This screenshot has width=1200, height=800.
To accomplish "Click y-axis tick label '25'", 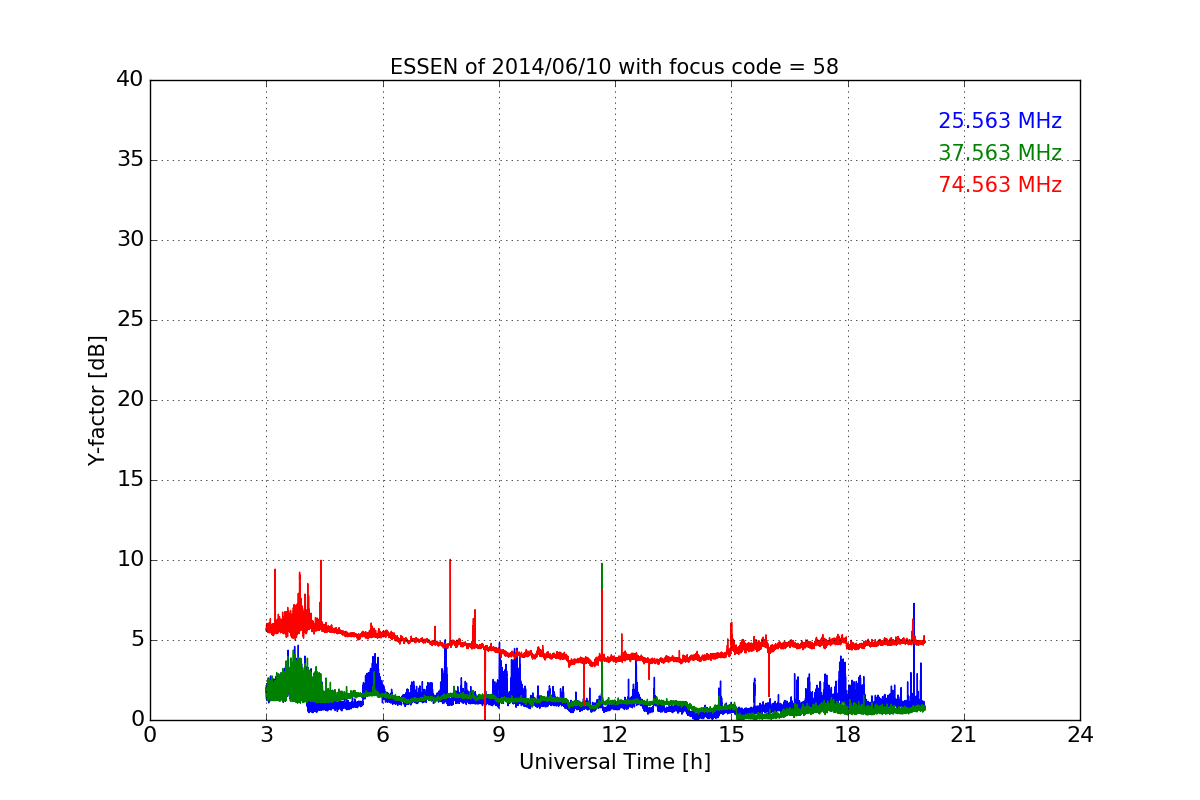I will click(x=130, y=320).
